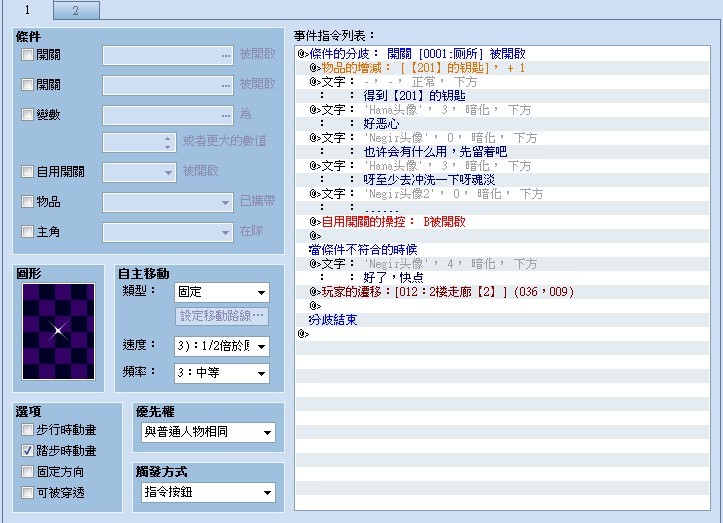Select the line 也许会有什么用，先留着吧
This screenshot has height=523, width=723.
tap(503, 152)
